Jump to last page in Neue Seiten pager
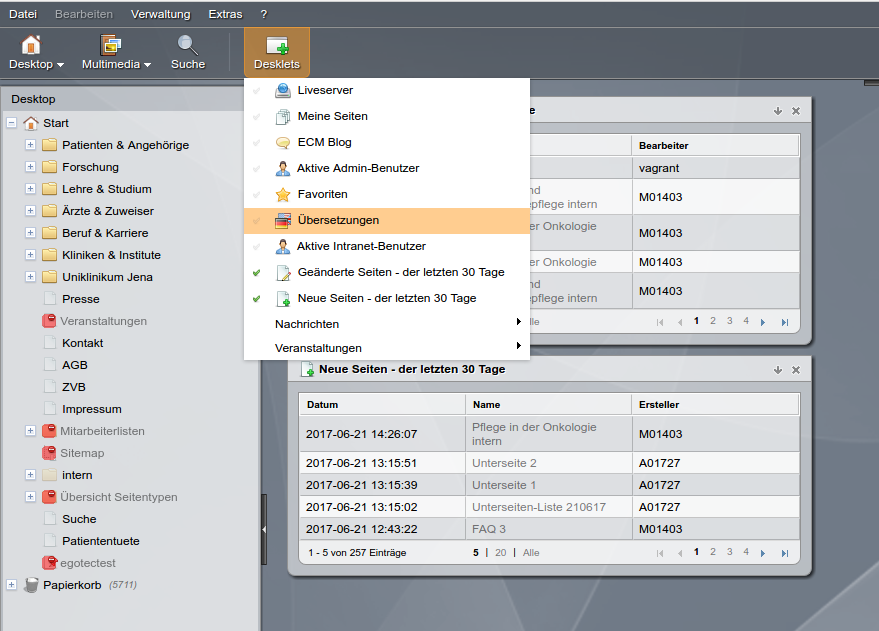 point(785,553)
